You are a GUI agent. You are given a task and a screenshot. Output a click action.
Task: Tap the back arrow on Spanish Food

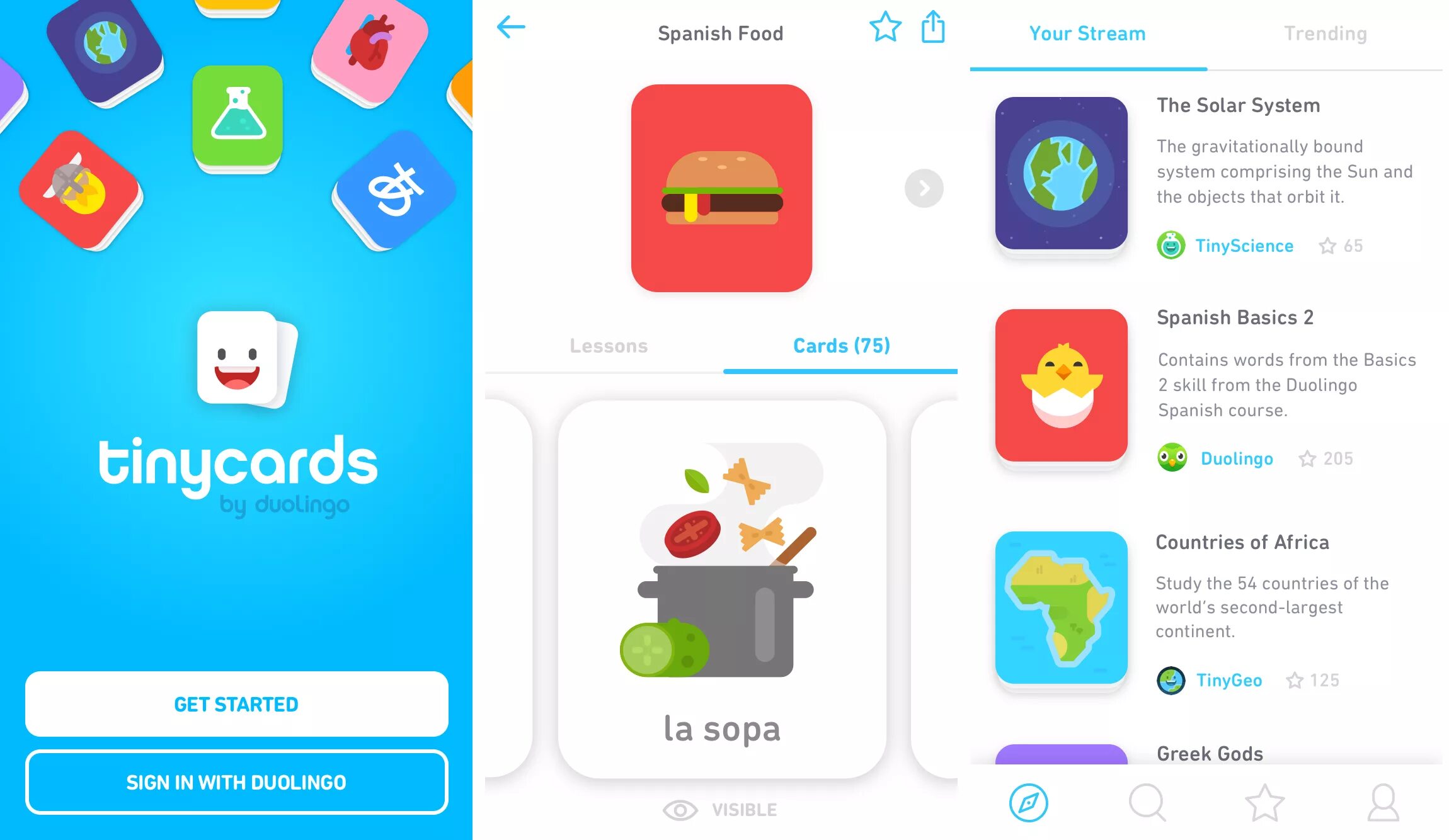(511, 29)
